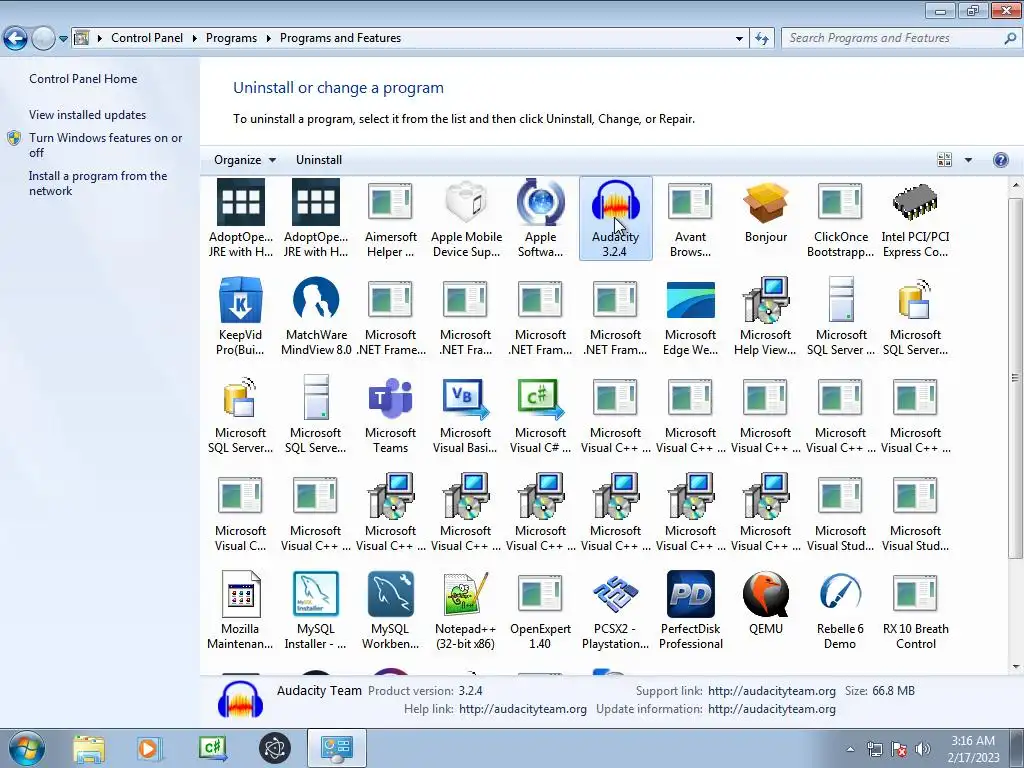
Task: Open Windows Explorer from taskbar
Action: pos(89,748)
